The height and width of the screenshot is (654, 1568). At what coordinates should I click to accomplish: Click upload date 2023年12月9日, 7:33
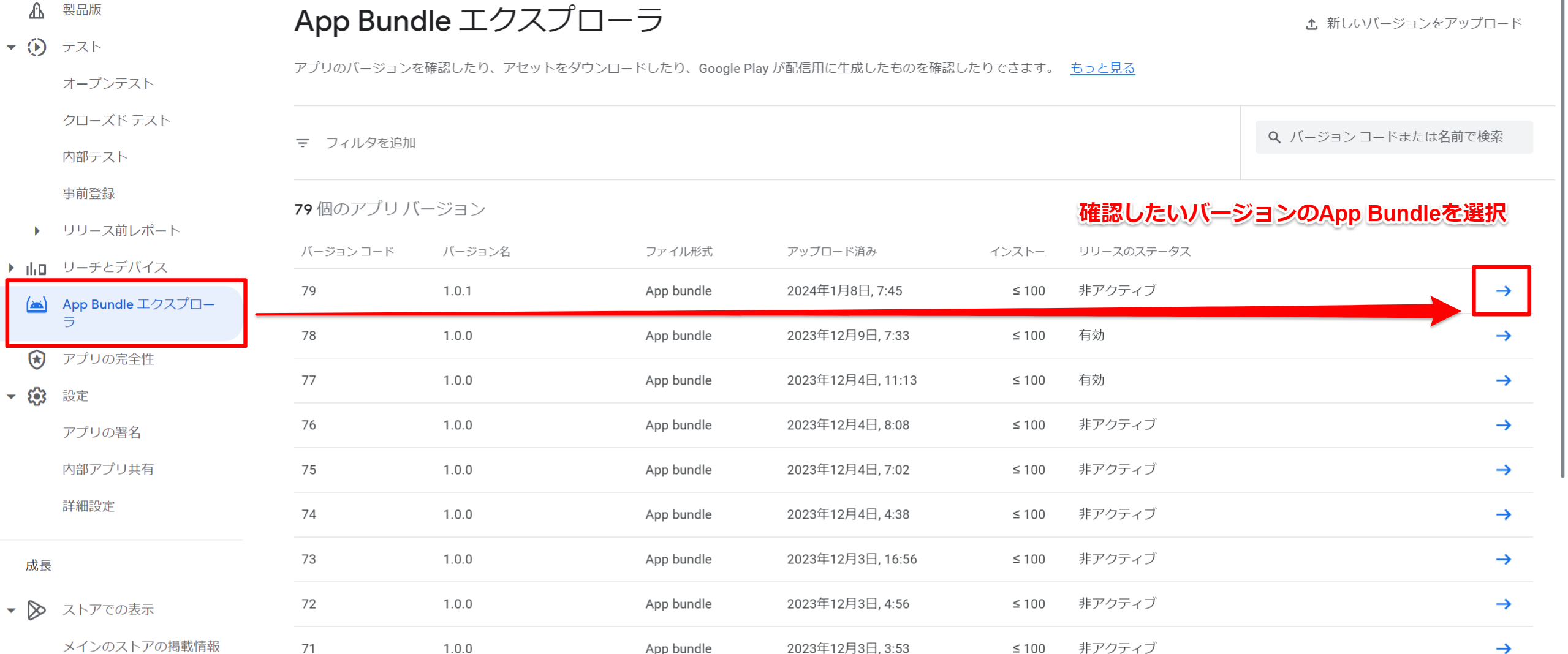tap(848, 336)
